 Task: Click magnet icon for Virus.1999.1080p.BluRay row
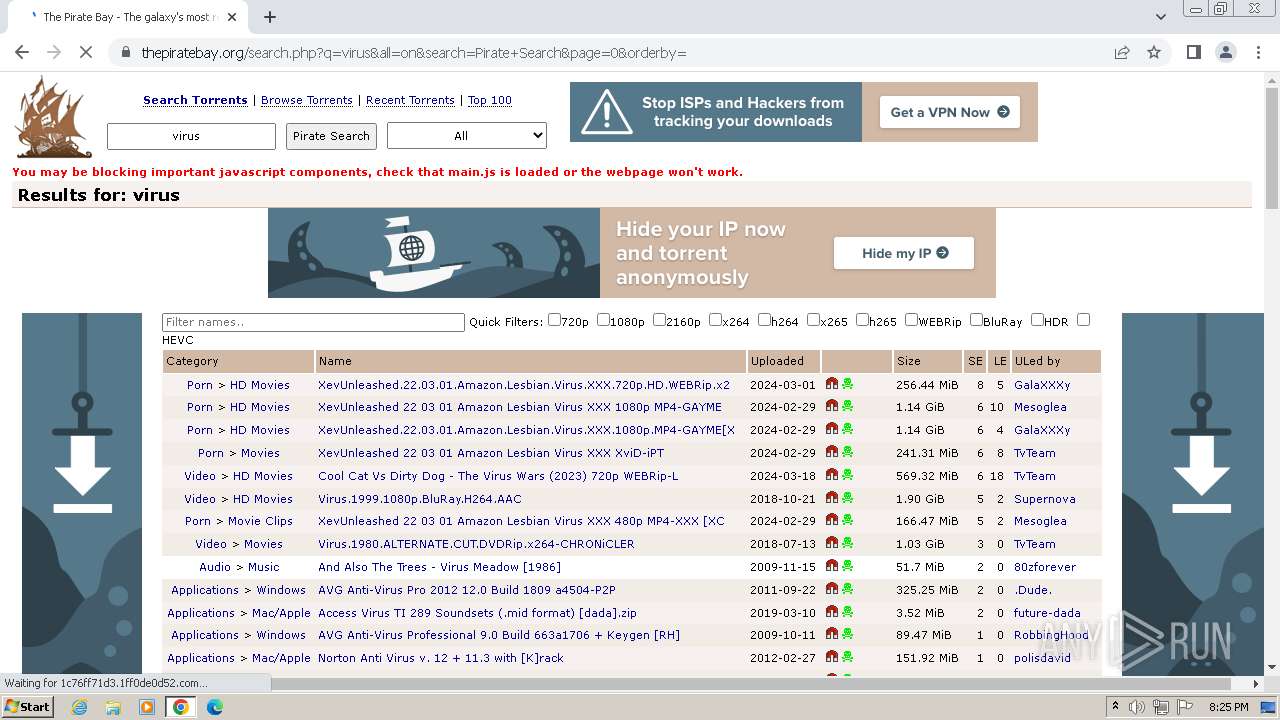click(832, 498)
